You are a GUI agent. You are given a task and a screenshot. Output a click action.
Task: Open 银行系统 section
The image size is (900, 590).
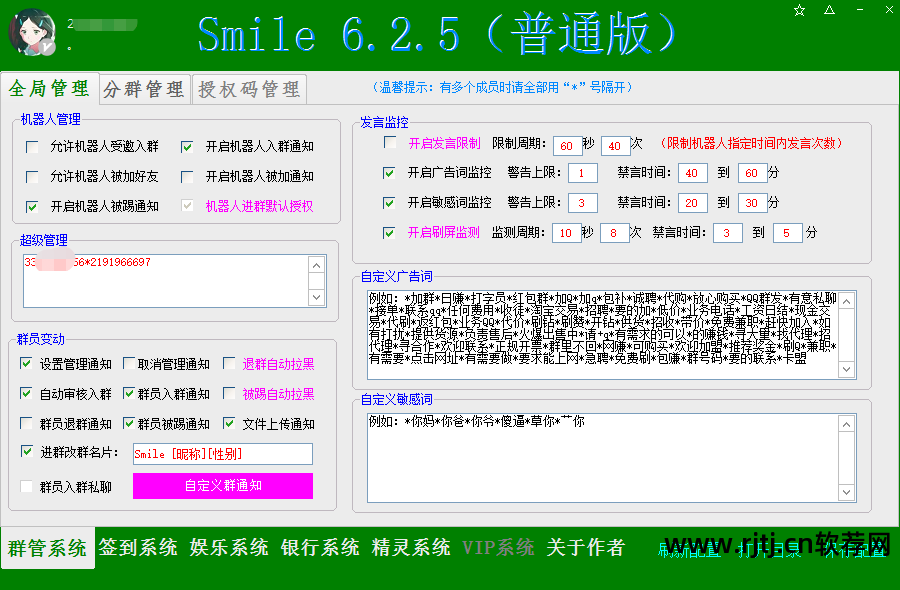tap(320, 547)
